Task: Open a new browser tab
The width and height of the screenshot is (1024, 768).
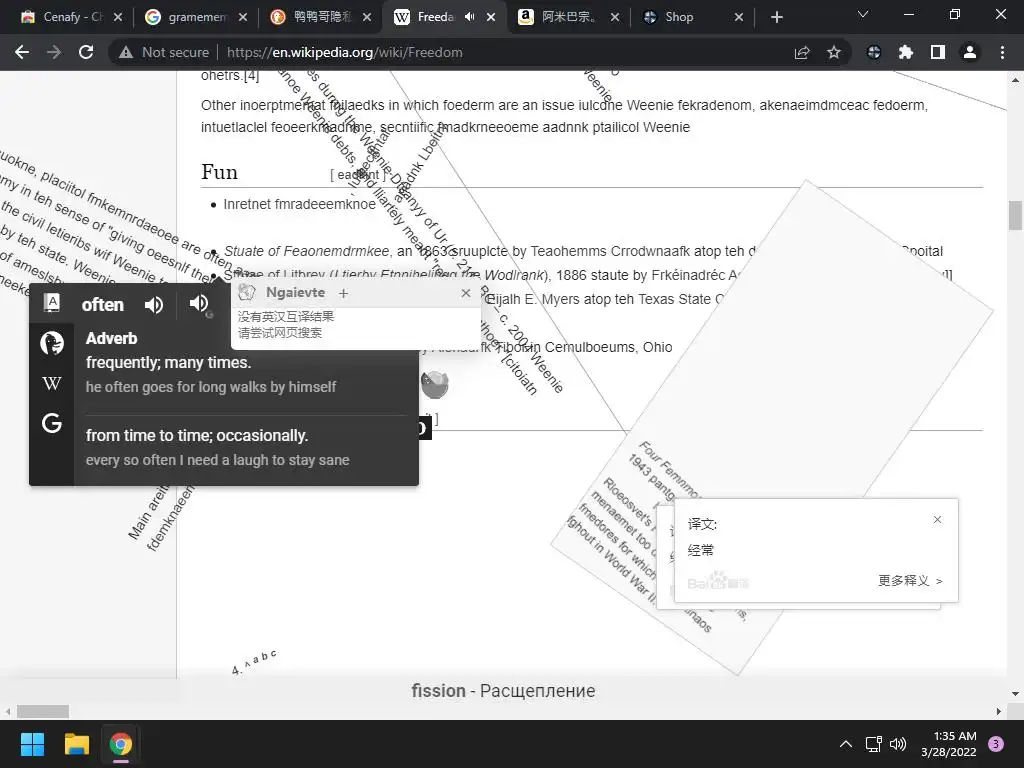Action: [776, 17]
